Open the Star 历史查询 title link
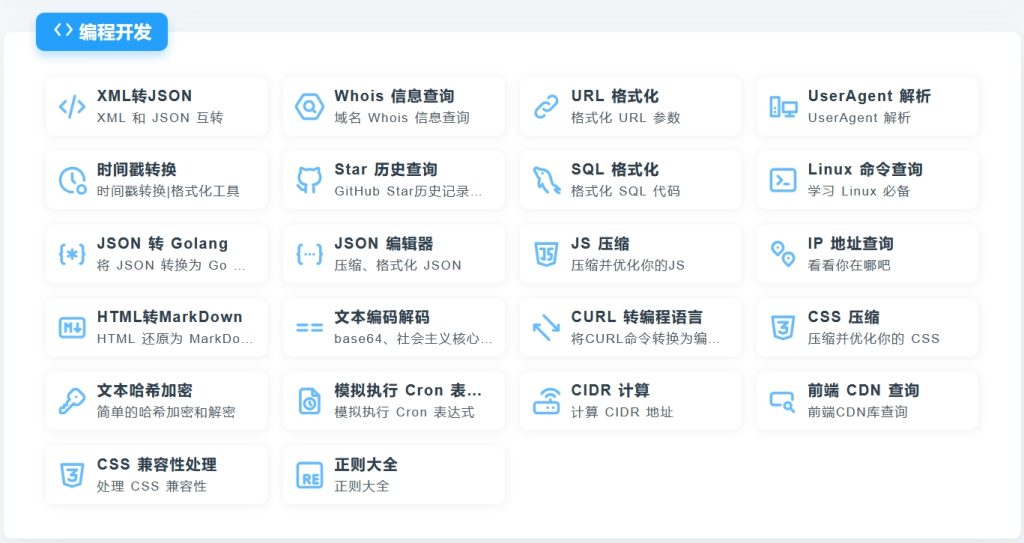Viewport: 1024px width, 543px height. tap(385, 170)
